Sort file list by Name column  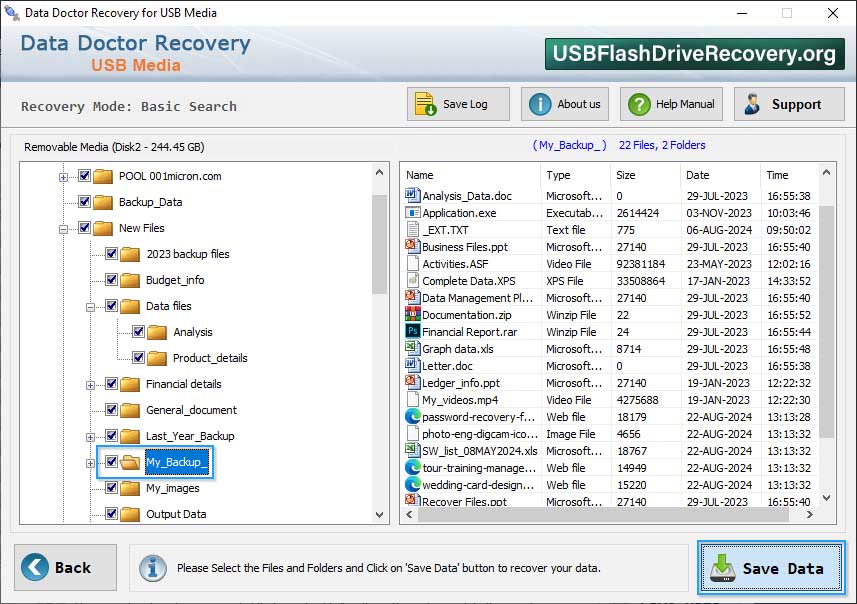coord(471,175)
